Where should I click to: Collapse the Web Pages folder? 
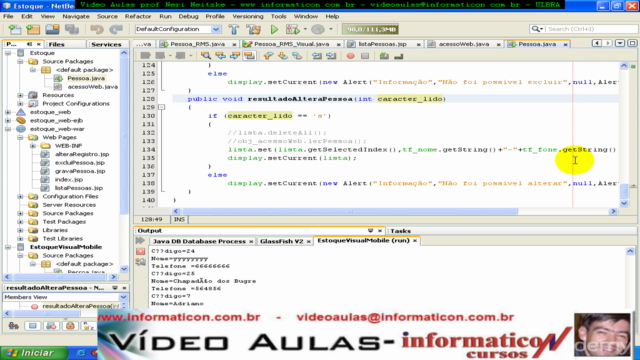point(20,138)
